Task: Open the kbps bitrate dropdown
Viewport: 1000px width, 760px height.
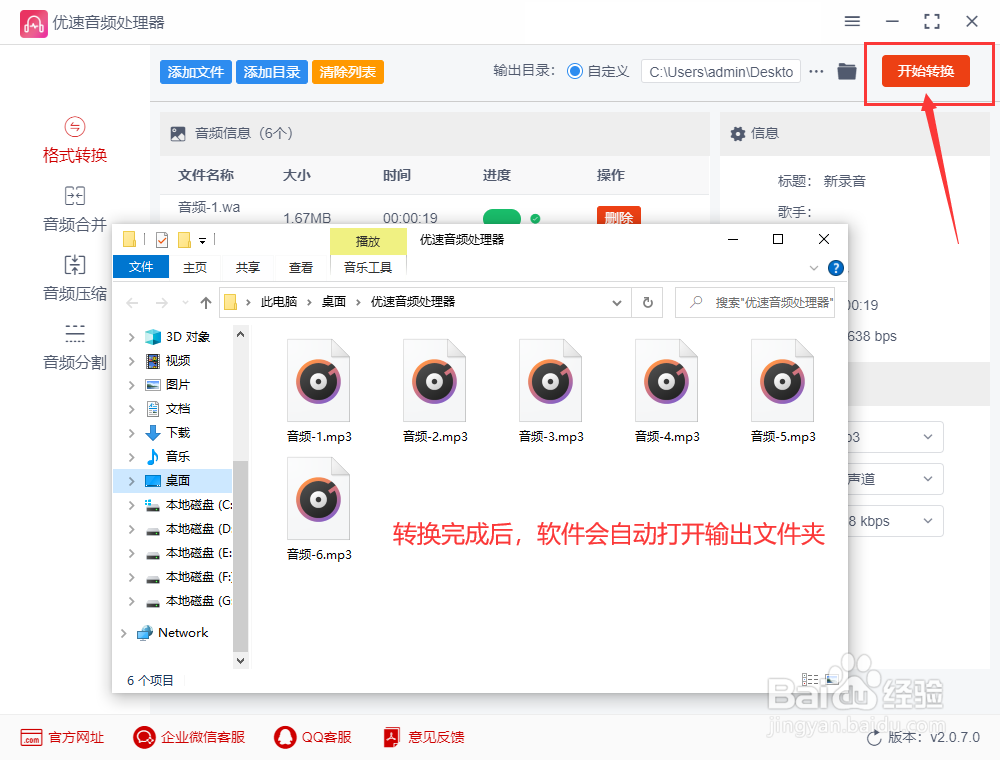Action: [x=895, y=521]
